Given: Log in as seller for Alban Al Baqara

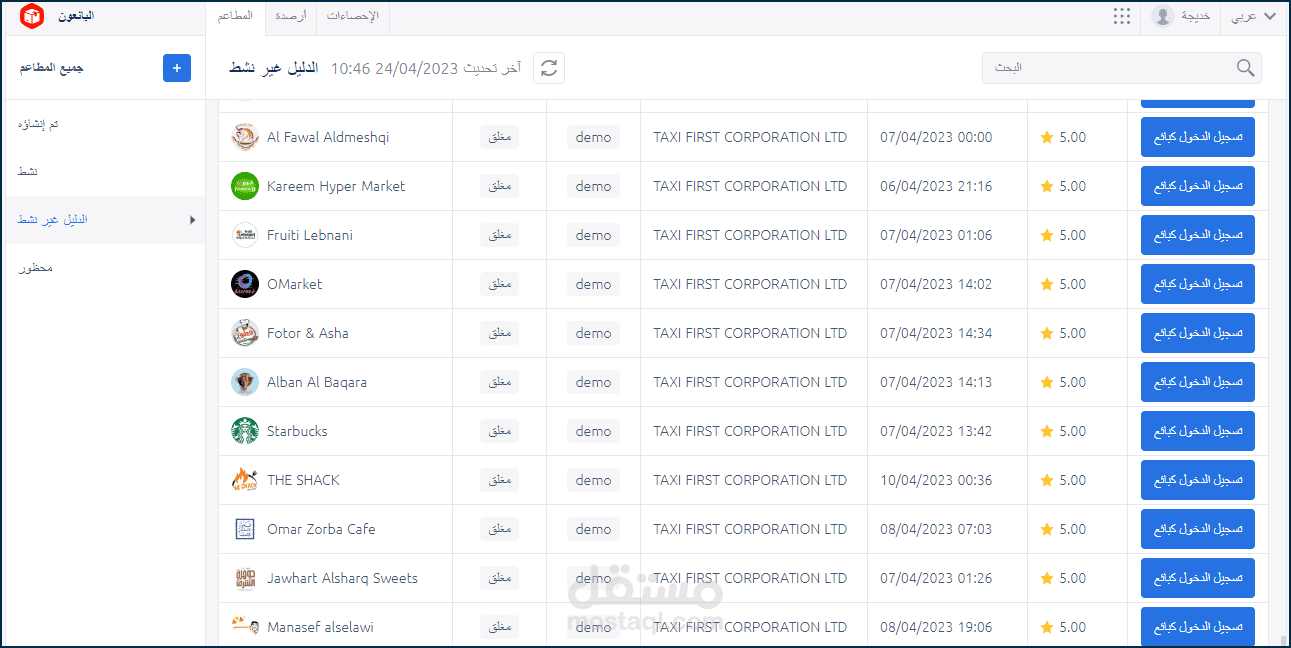Looking at the screenshot, I should pyautogui.click(x=1197, y=382).
